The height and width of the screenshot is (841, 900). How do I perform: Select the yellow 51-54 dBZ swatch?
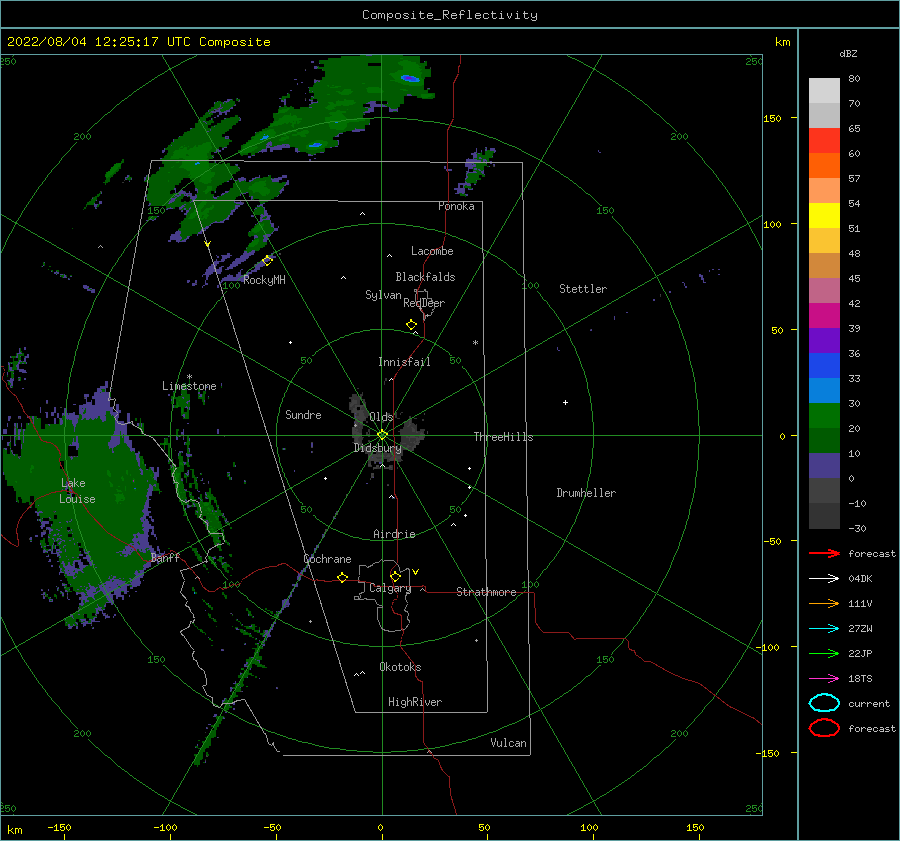click(824, 216)
